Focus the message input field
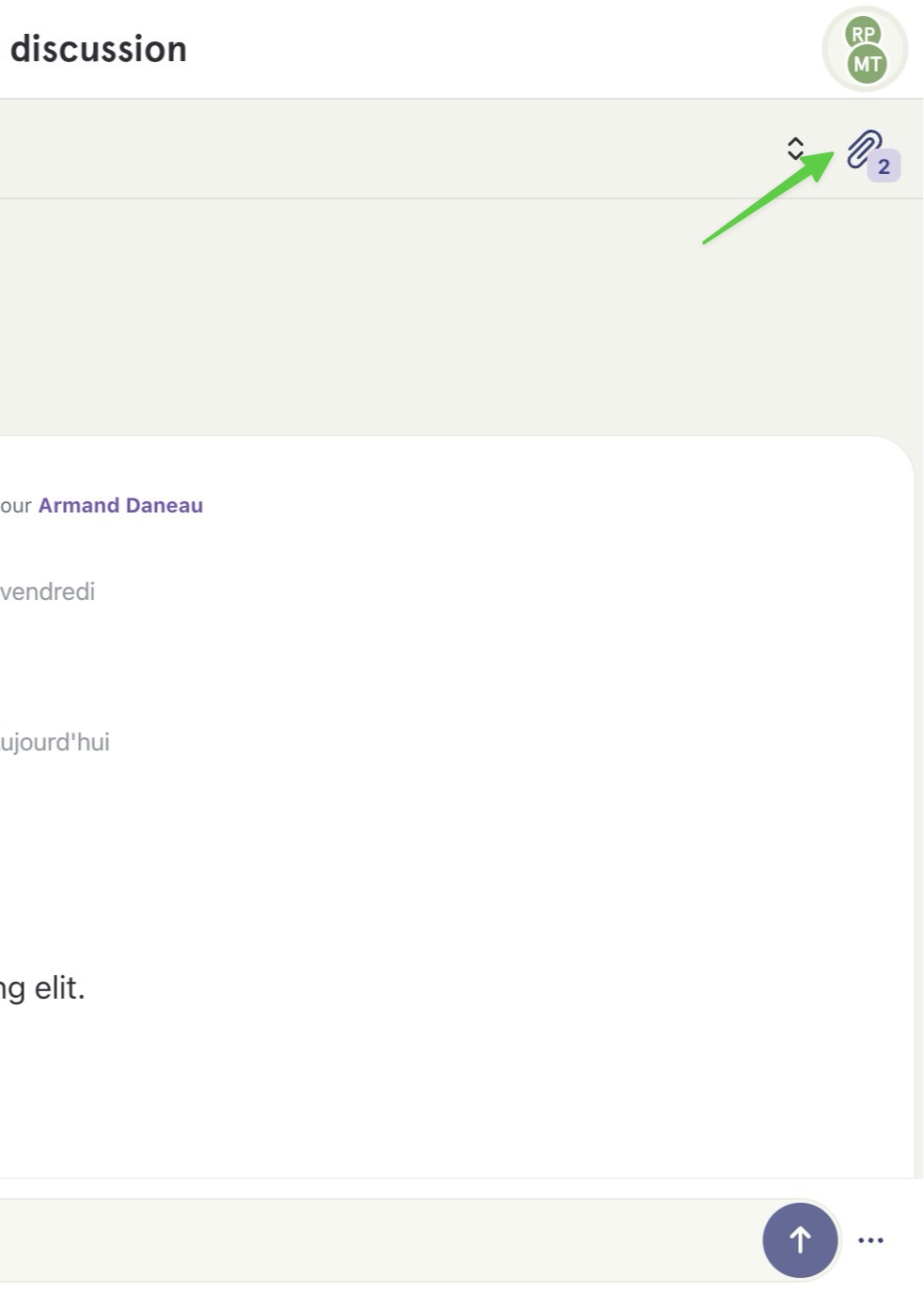This screenshot has width=924, height=1309. coord(376,1239)
